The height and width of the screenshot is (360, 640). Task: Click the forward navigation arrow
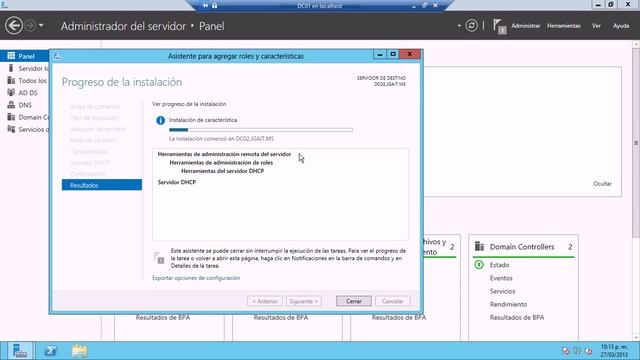[30, 26]
